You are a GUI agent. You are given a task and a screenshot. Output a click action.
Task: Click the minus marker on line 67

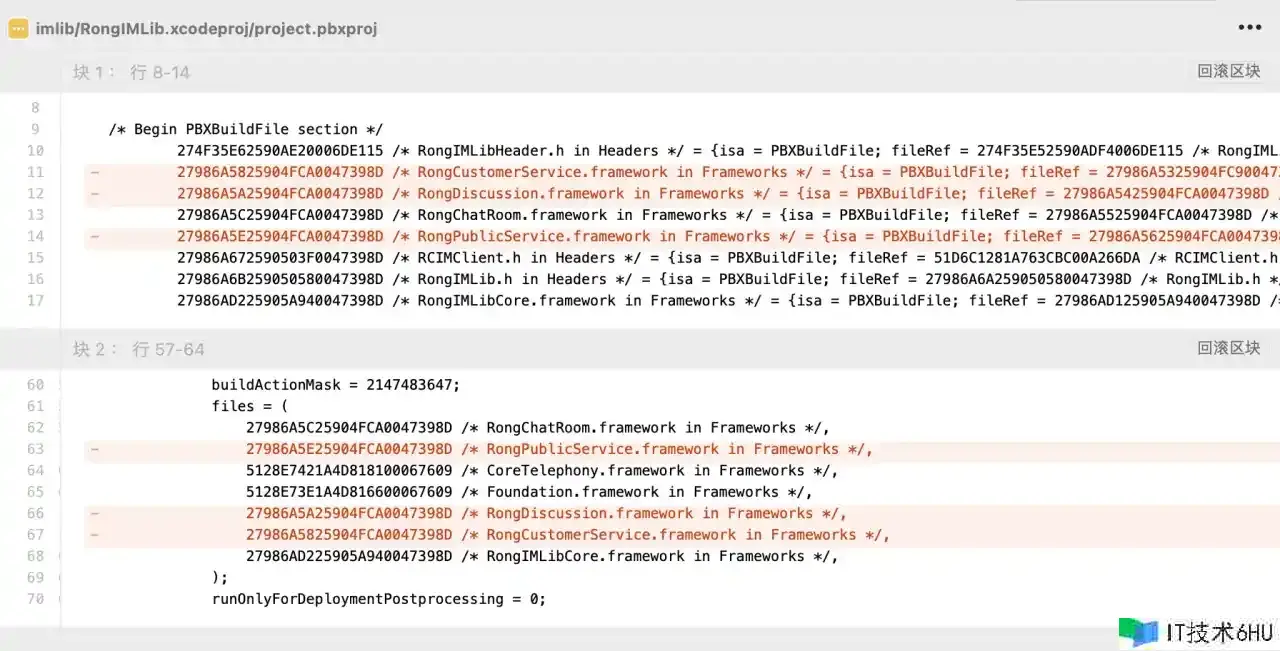(x=94, y=535)
